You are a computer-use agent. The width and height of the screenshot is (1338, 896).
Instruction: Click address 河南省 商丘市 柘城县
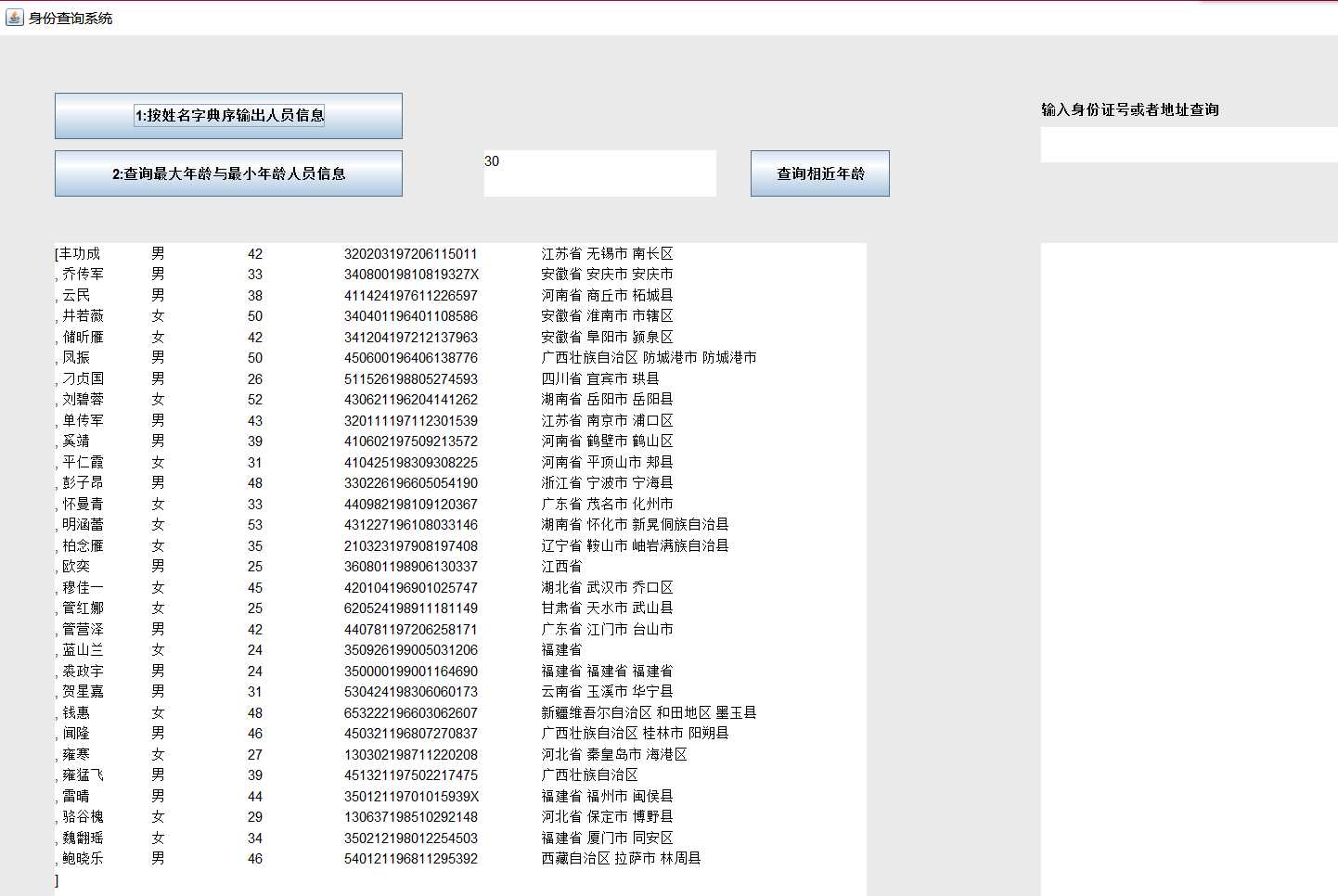[607, 295]
